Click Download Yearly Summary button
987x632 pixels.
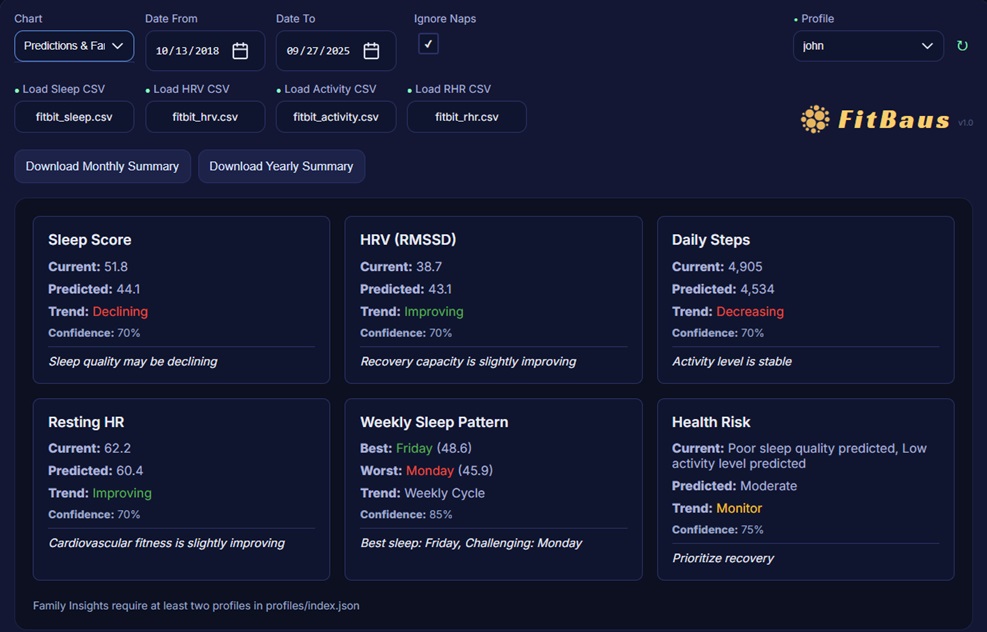point(281,166)
